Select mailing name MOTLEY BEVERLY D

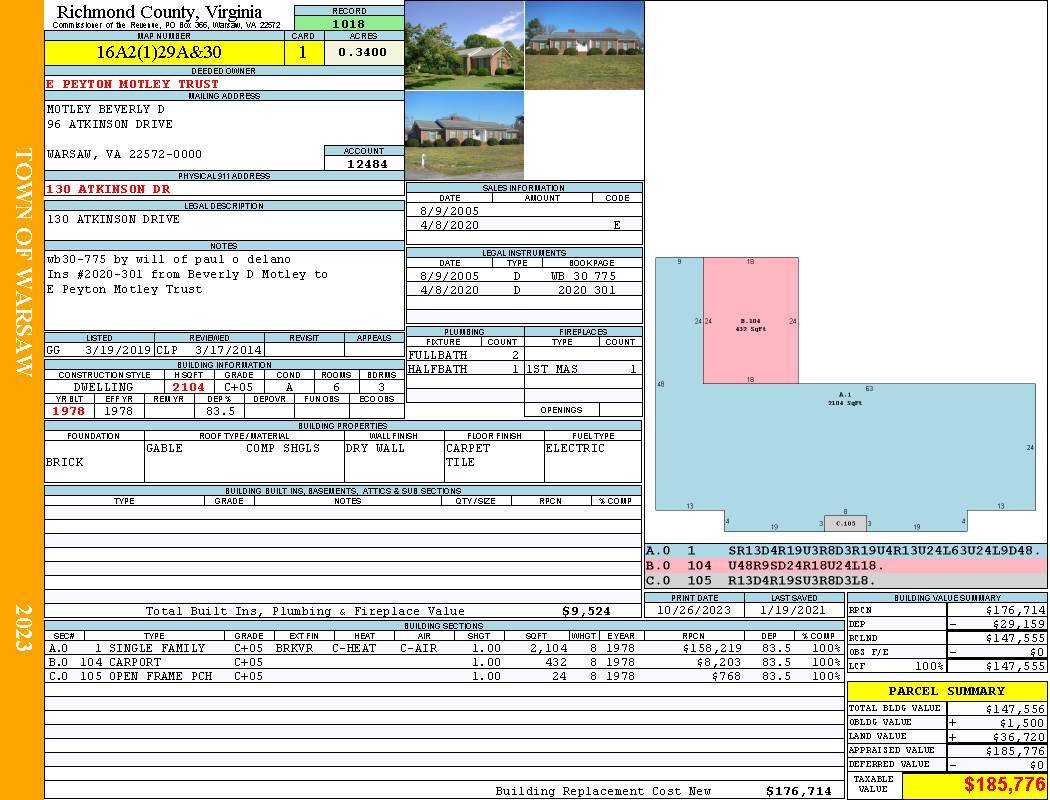(105, 109)
